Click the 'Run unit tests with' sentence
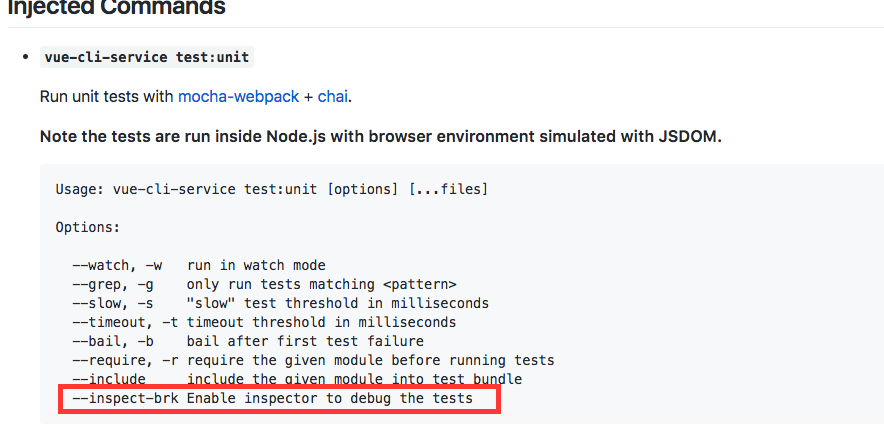 pyautogui.click(x=107, y=97)
